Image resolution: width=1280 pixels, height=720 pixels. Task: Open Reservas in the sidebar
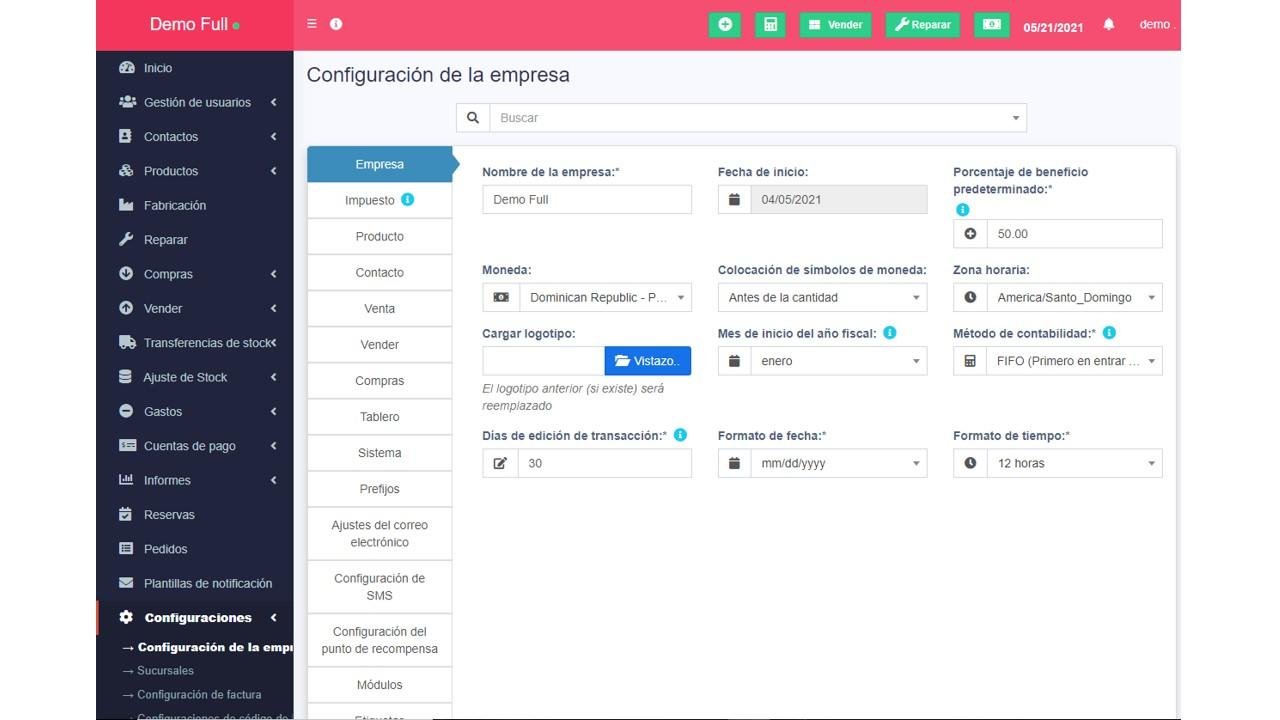coord(195,515)
